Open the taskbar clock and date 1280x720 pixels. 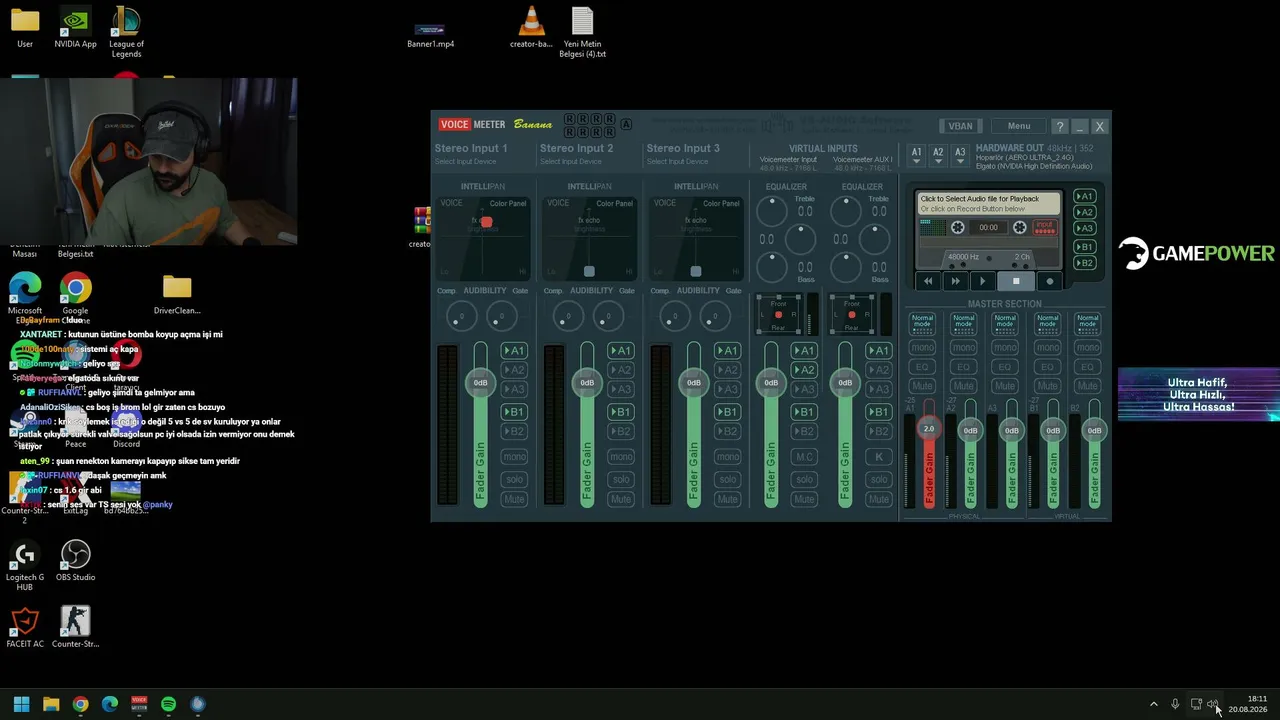pos(1248,704)
